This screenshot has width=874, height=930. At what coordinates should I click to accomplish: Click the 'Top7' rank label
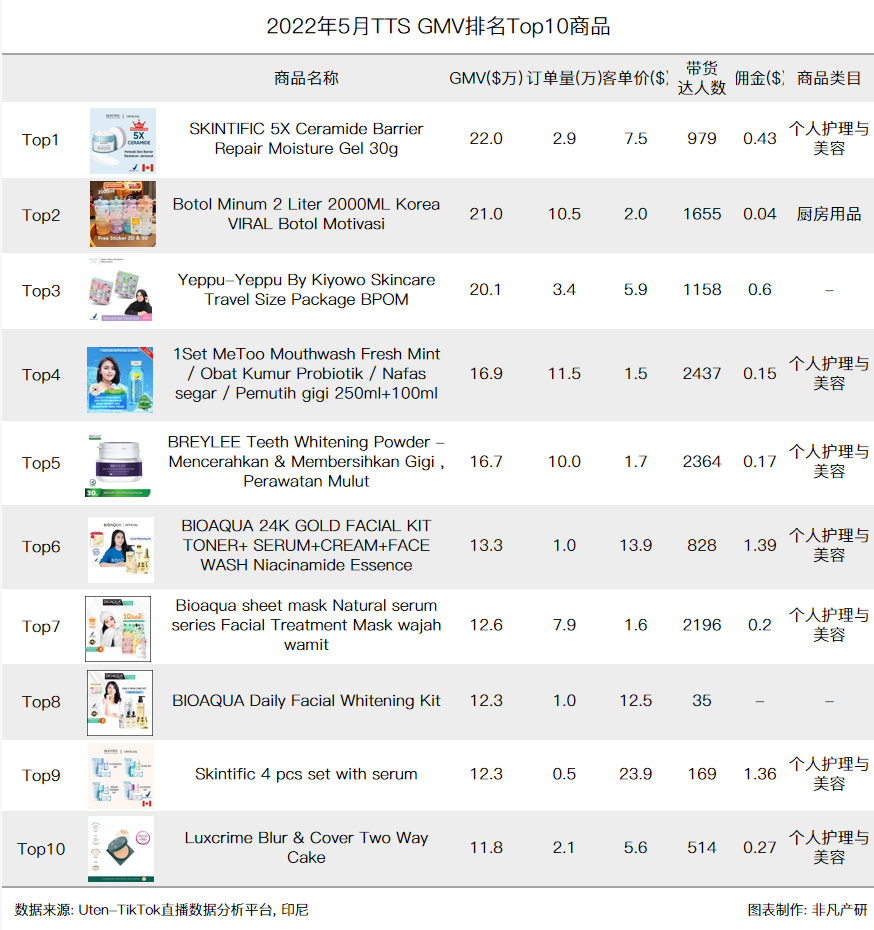click(x=41, y=626)
